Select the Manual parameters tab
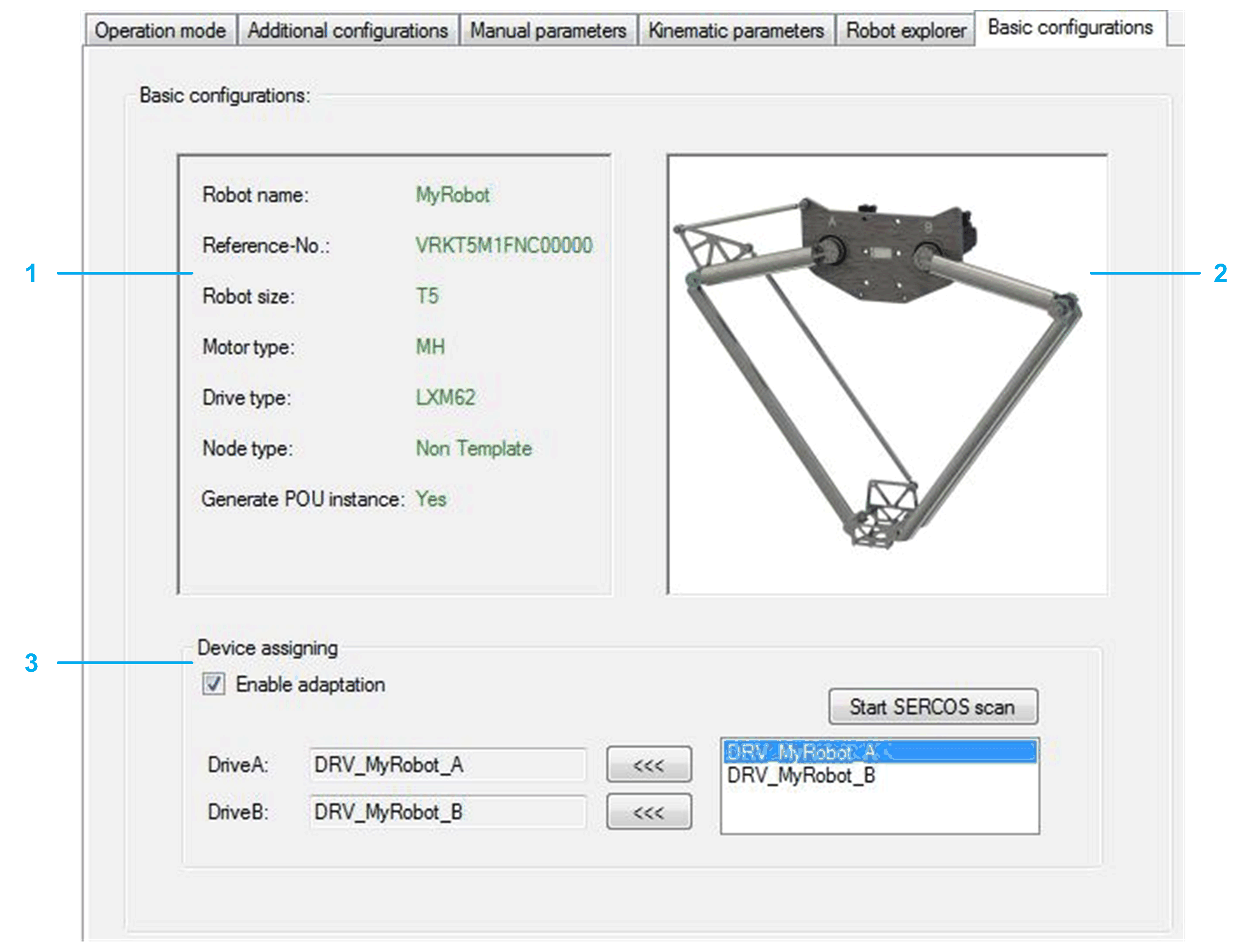Viewport: 1250px width, 952px height. (548, 30)
